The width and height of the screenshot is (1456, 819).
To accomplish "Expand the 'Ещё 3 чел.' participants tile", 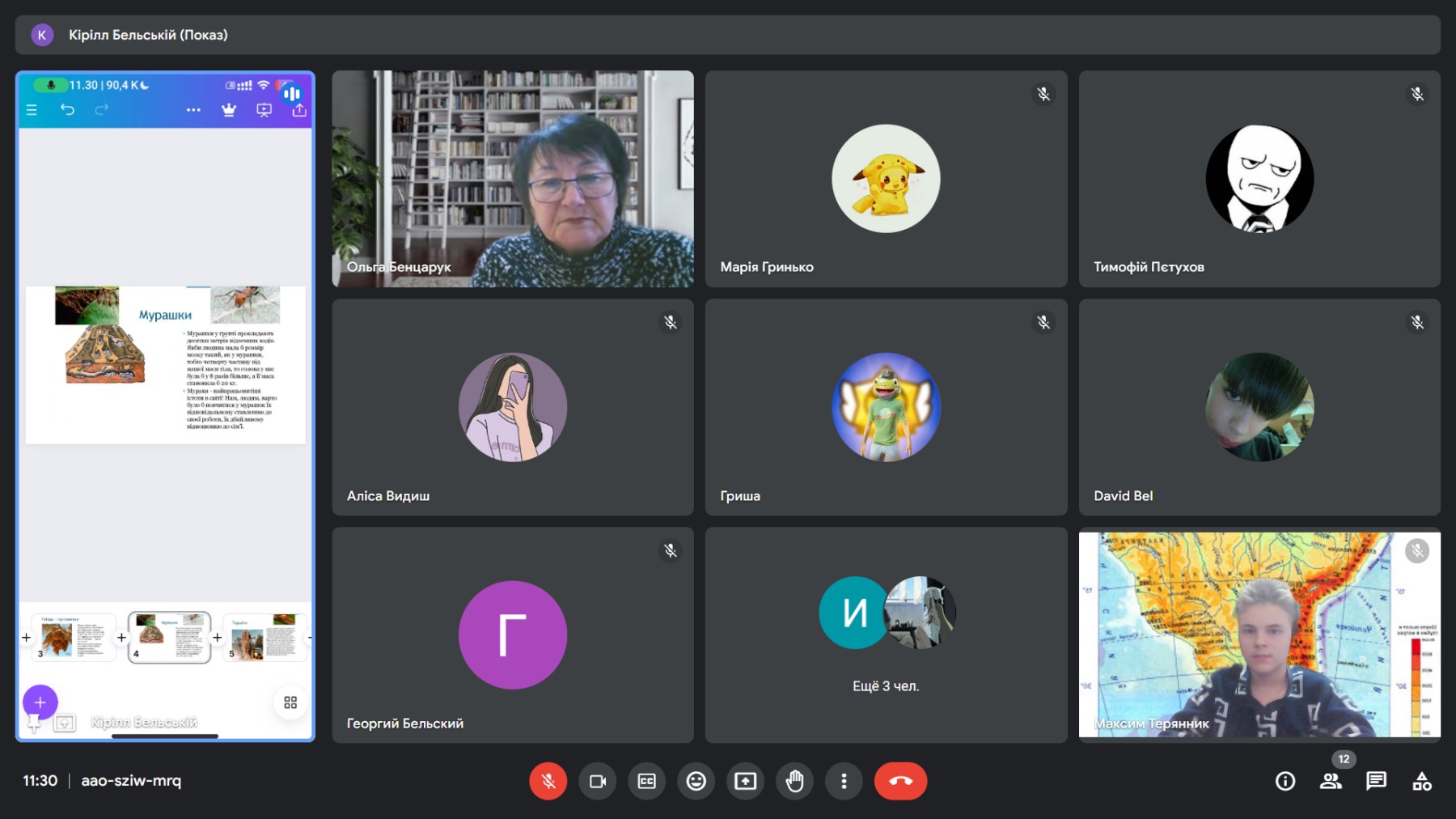I will [x=886, y=635].
